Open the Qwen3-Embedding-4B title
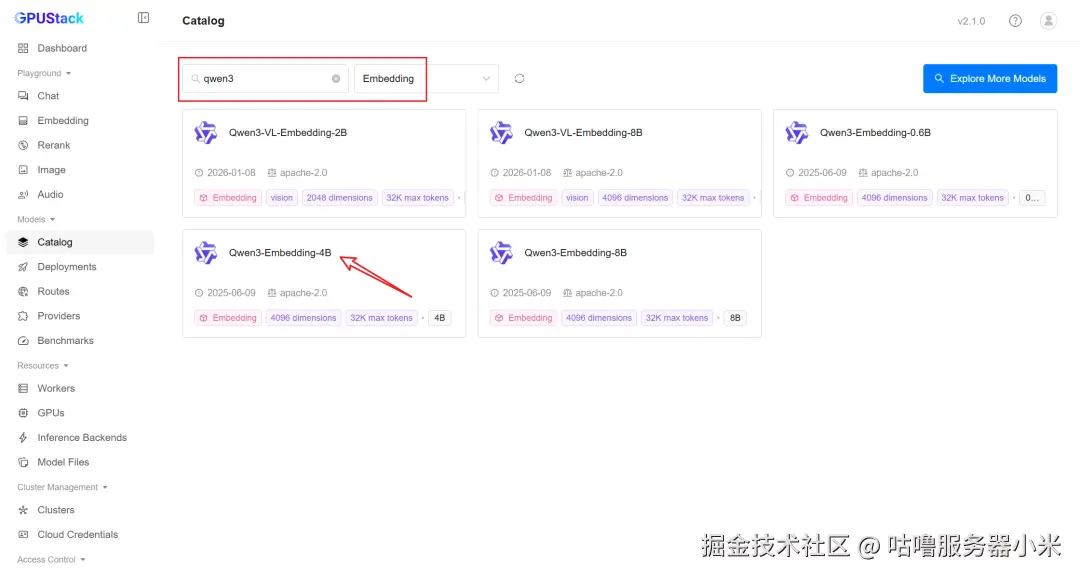Image resolution: width=1080 pixels, height=578 pixels. 280,253
